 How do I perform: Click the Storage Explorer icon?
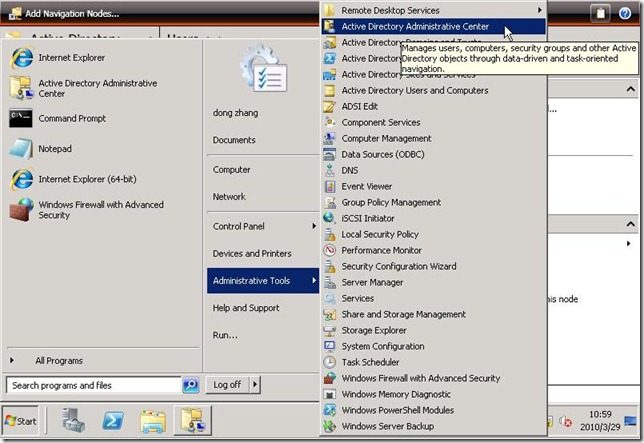point(329,331)
